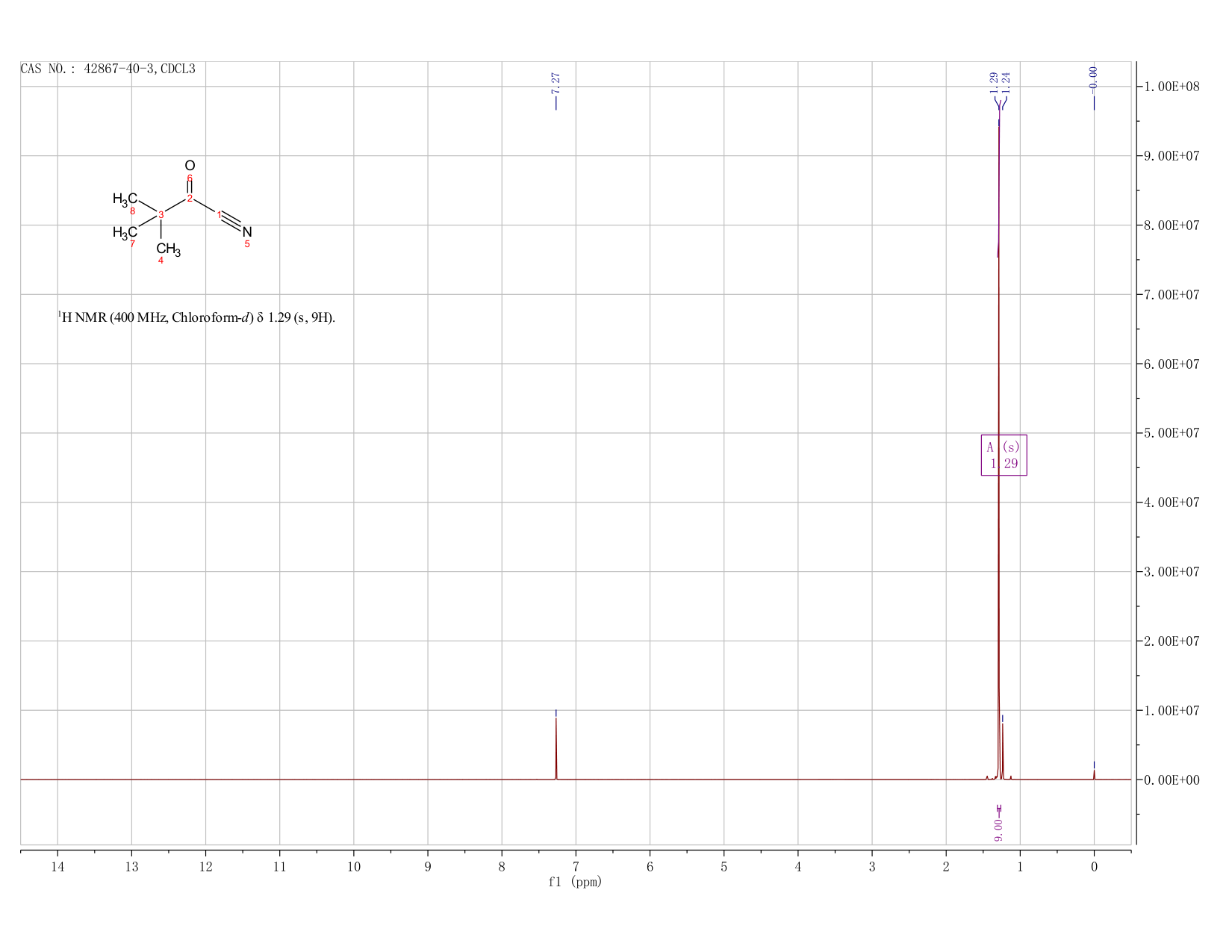Select the CH3 group numbered 4

(x=168, y=249)
